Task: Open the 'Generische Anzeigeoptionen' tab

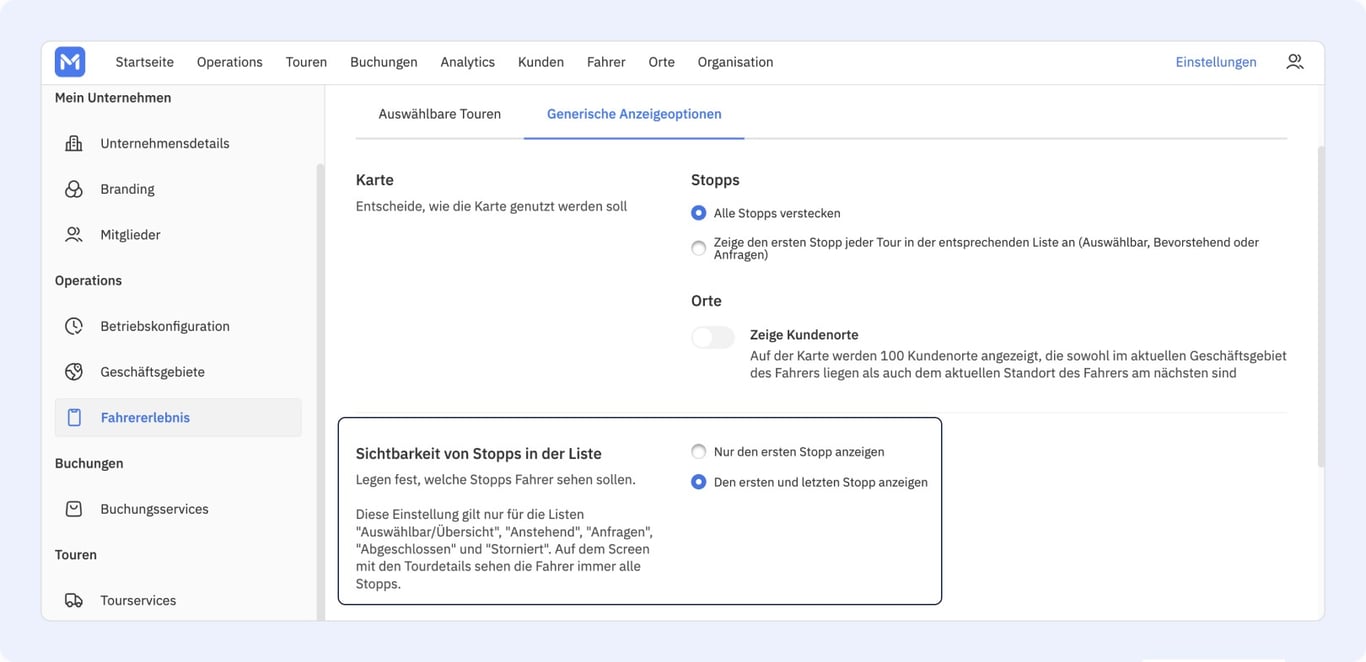Action: (634, 114)
